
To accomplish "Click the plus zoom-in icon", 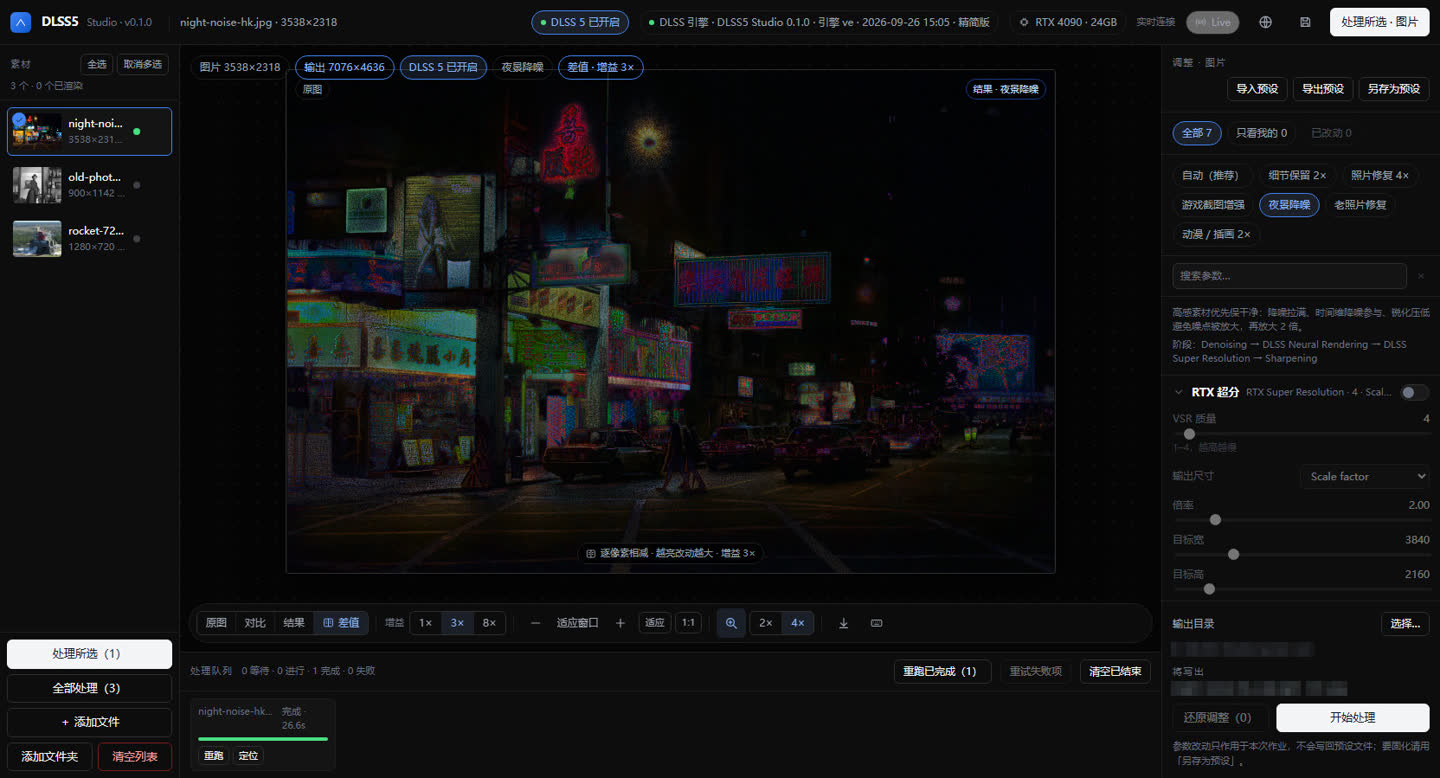I will tap(620, 623).
